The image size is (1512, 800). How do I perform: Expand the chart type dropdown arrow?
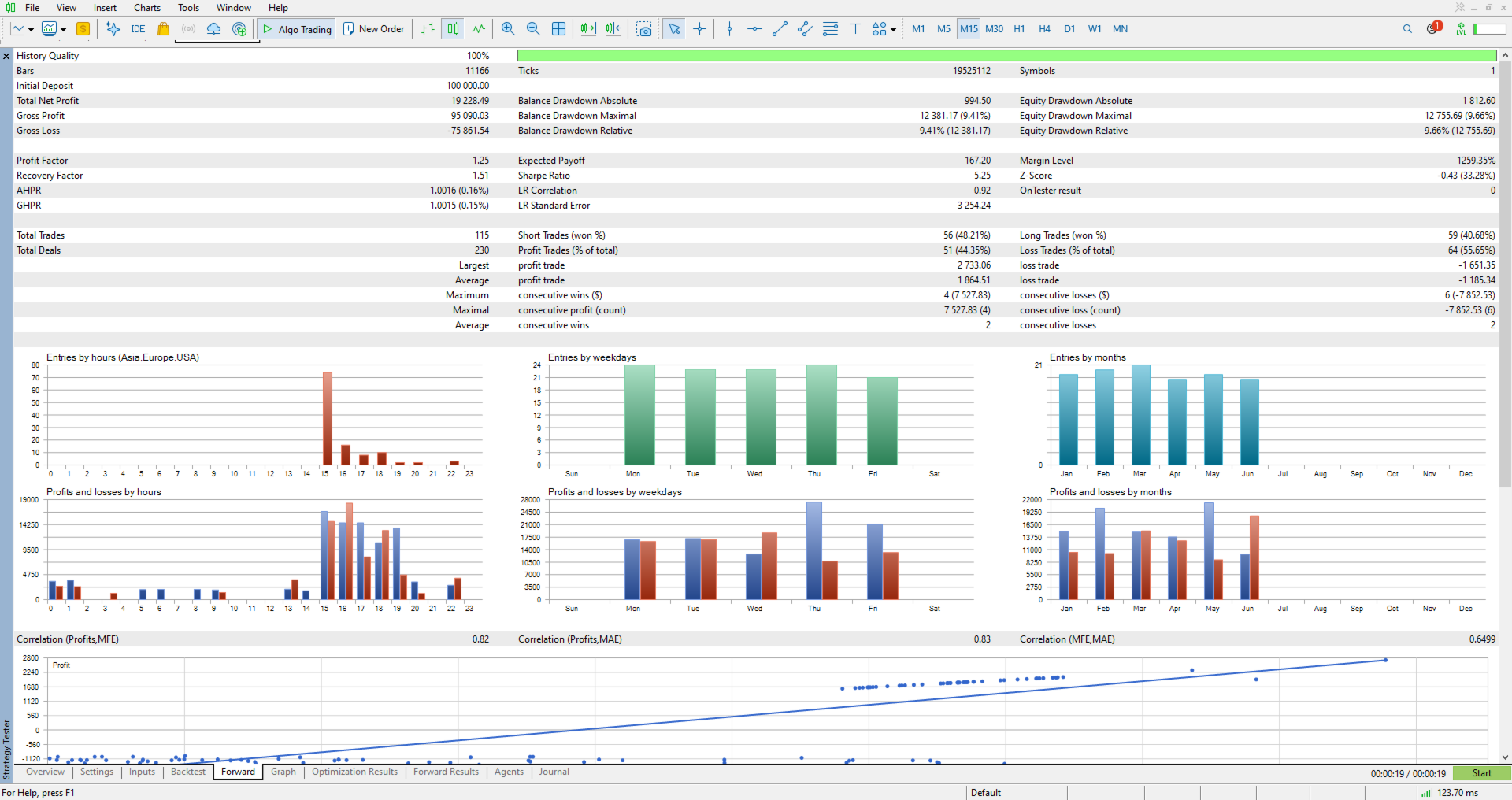tap(31, 30)
